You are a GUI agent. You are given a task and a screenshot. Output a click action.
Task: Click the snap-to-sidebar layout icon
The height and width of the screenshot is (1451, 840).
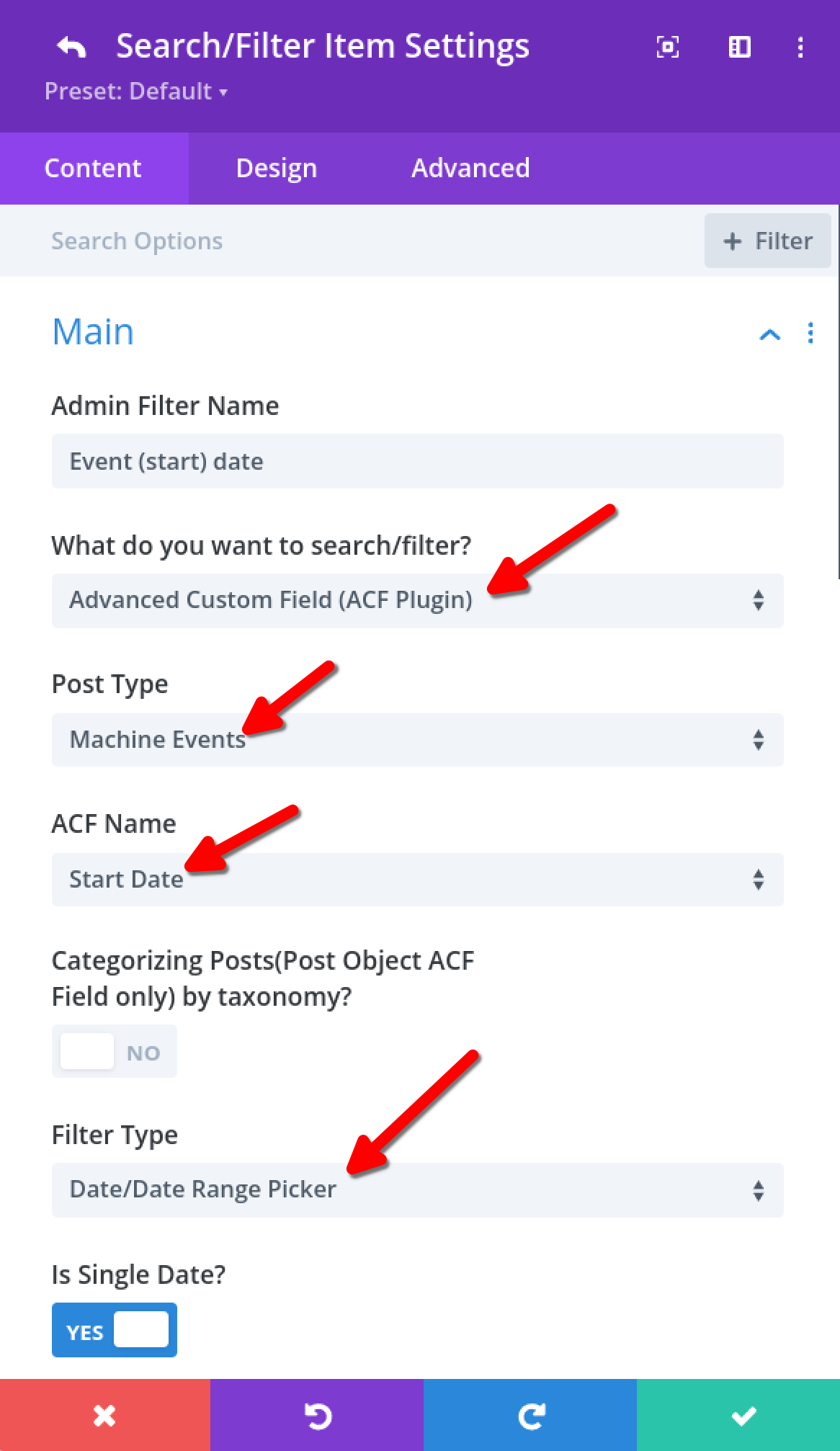tap(739, 47)
